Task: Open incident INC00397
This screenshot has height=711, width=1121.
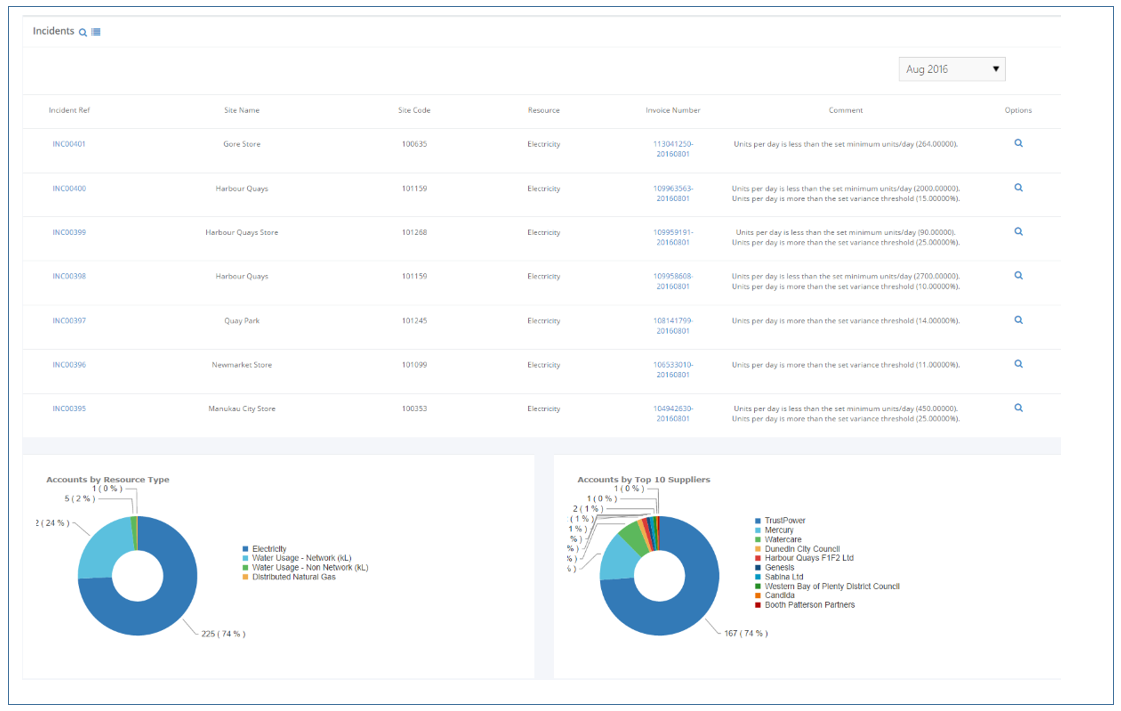Action: click(x=67, y=320)
